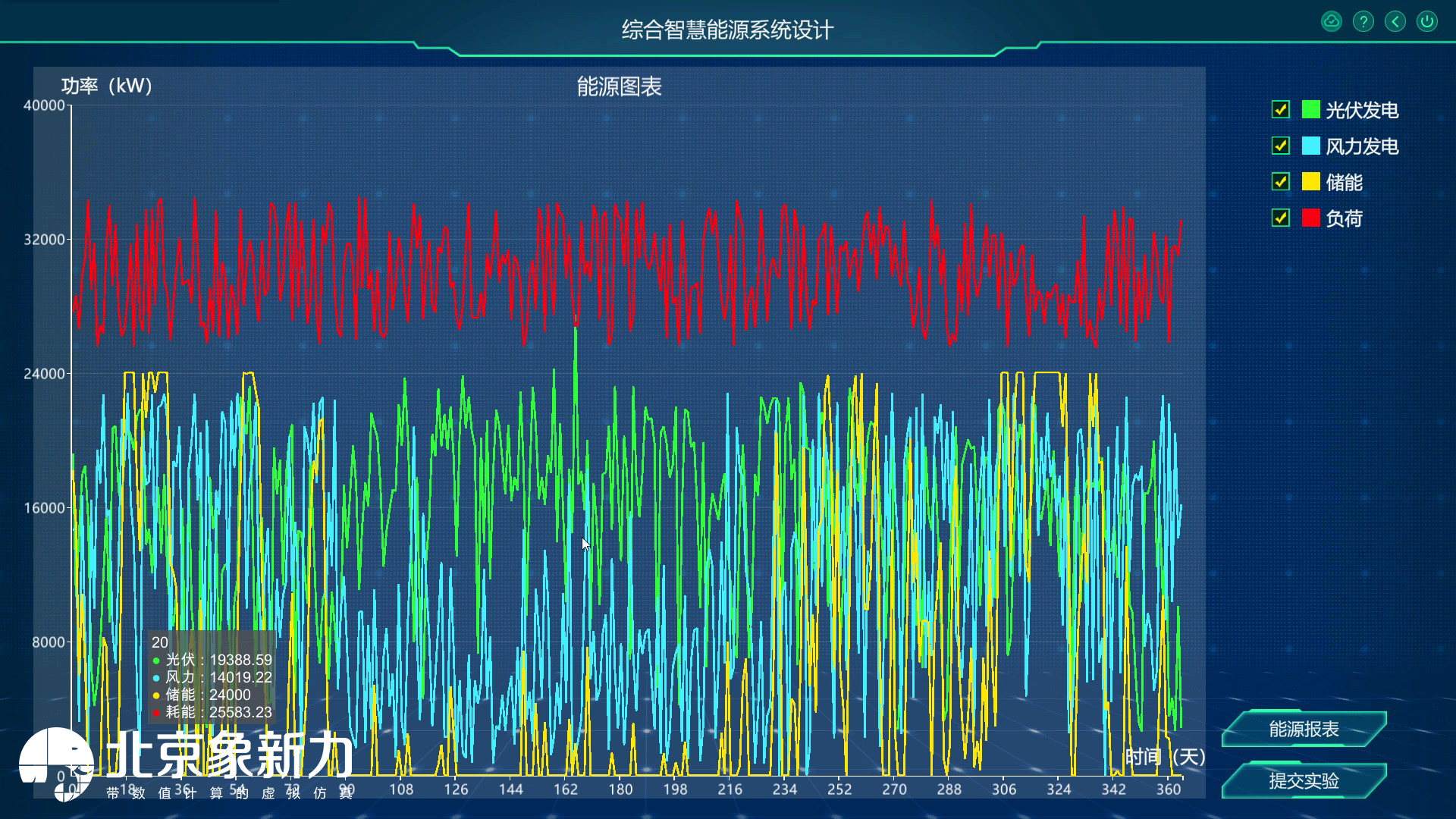Click the cyan 风力发电 color swatch
1456x819 pixels.
click(1310, 146)
